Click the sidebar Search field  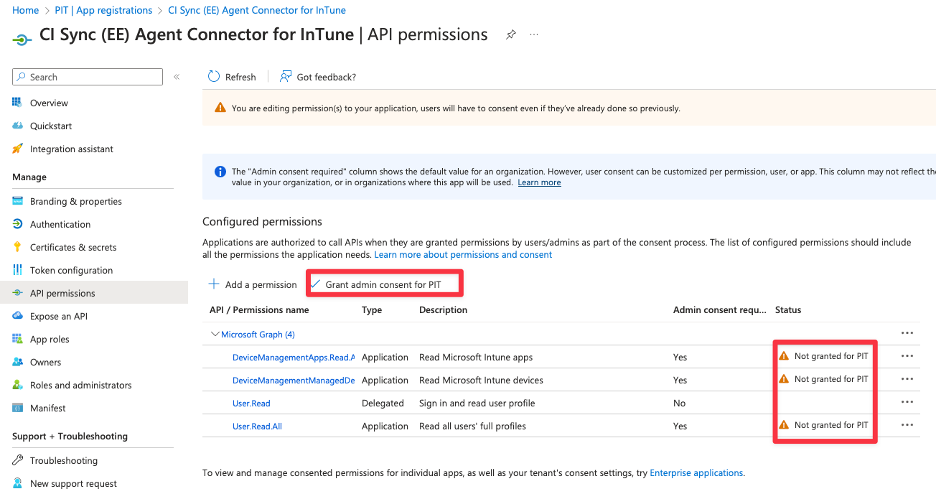click(87, 77)
